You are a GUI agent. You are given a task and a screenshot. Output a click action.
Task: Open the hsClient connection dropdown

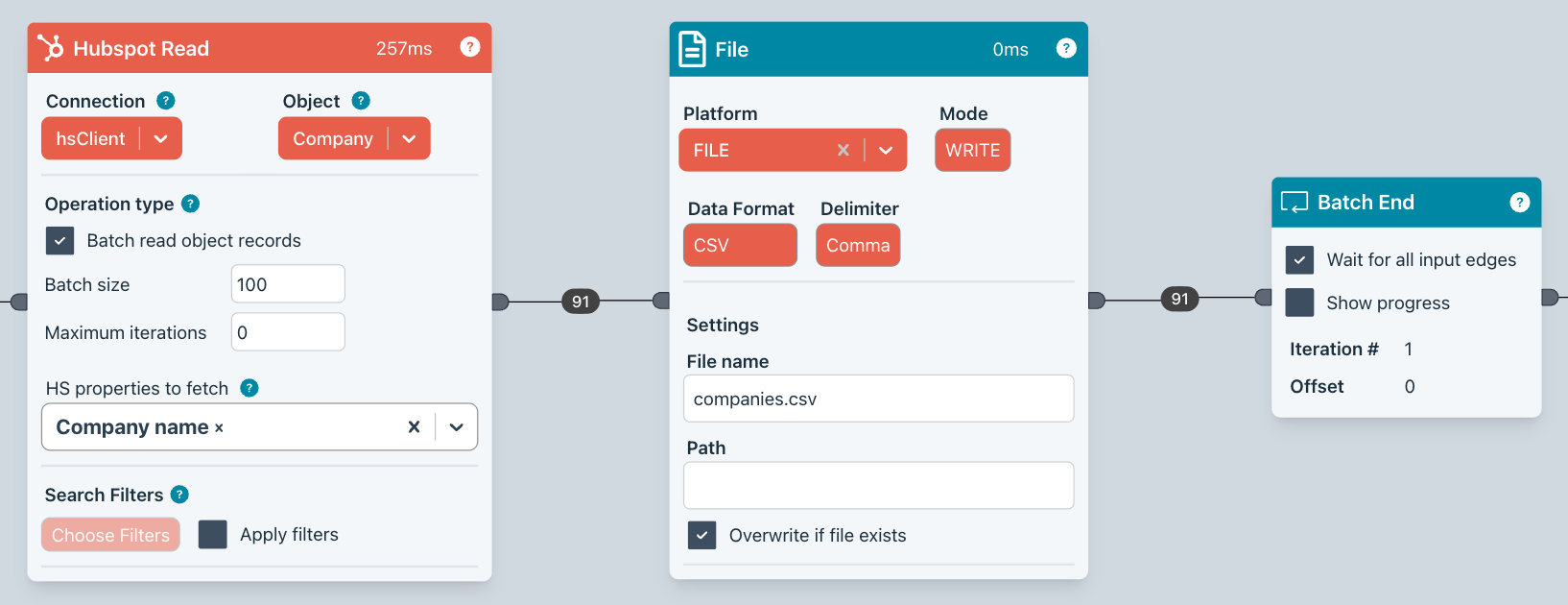pyautogui.click(x=111, y=138)
